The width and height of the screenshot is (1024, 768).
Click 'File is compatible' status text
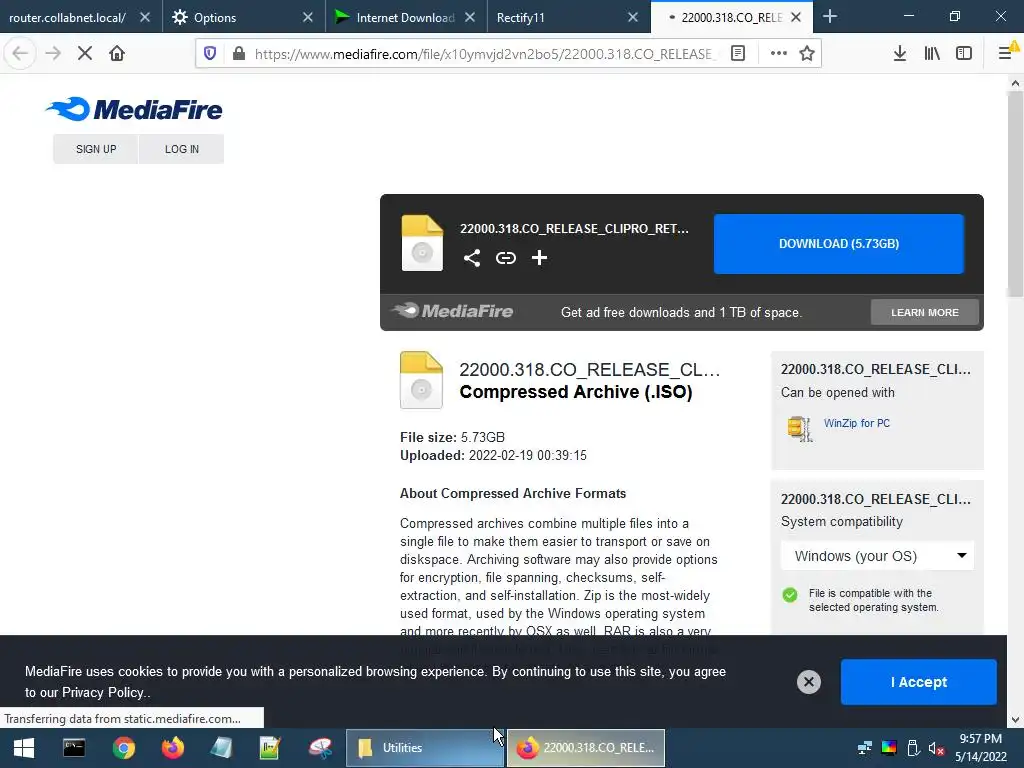pyautogui.click(x=873, y=600)
